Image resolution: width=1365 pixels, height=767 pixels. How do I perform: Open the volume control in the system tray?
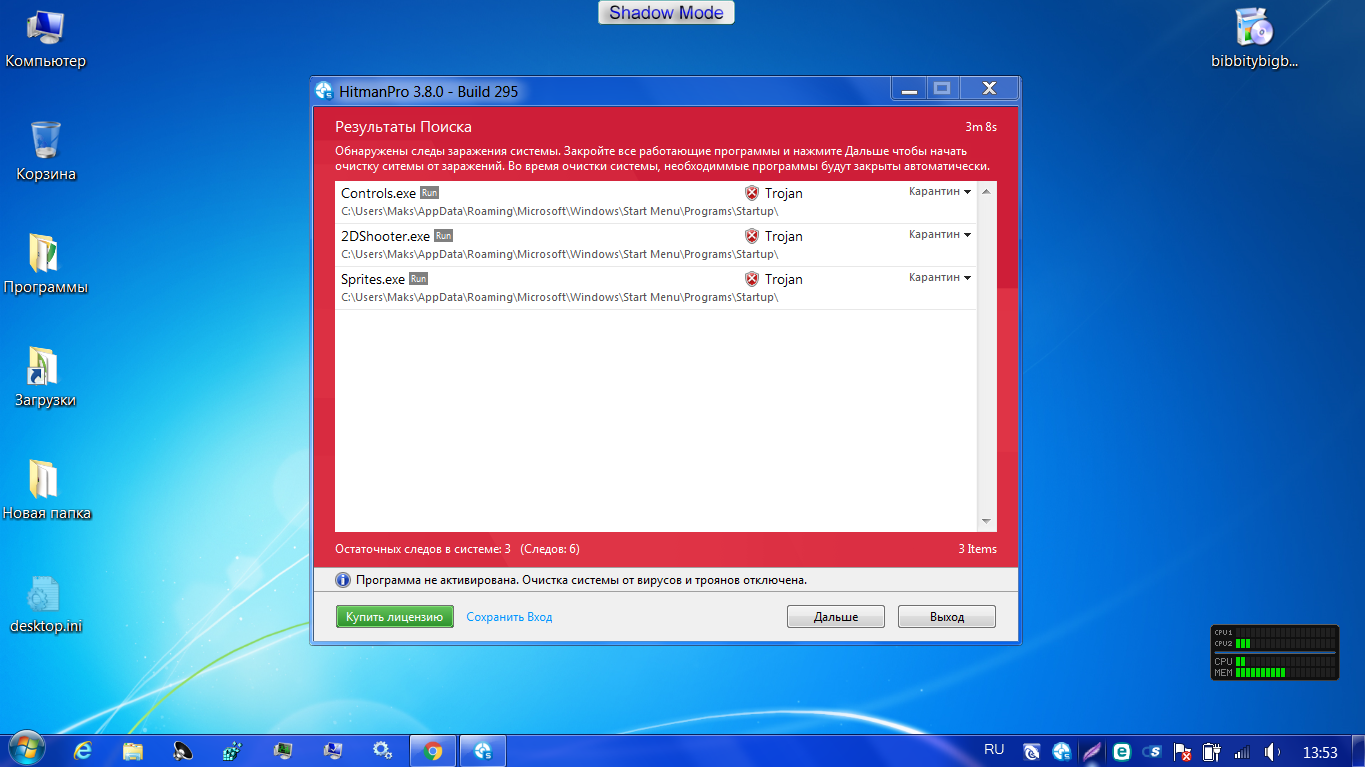1272,751
